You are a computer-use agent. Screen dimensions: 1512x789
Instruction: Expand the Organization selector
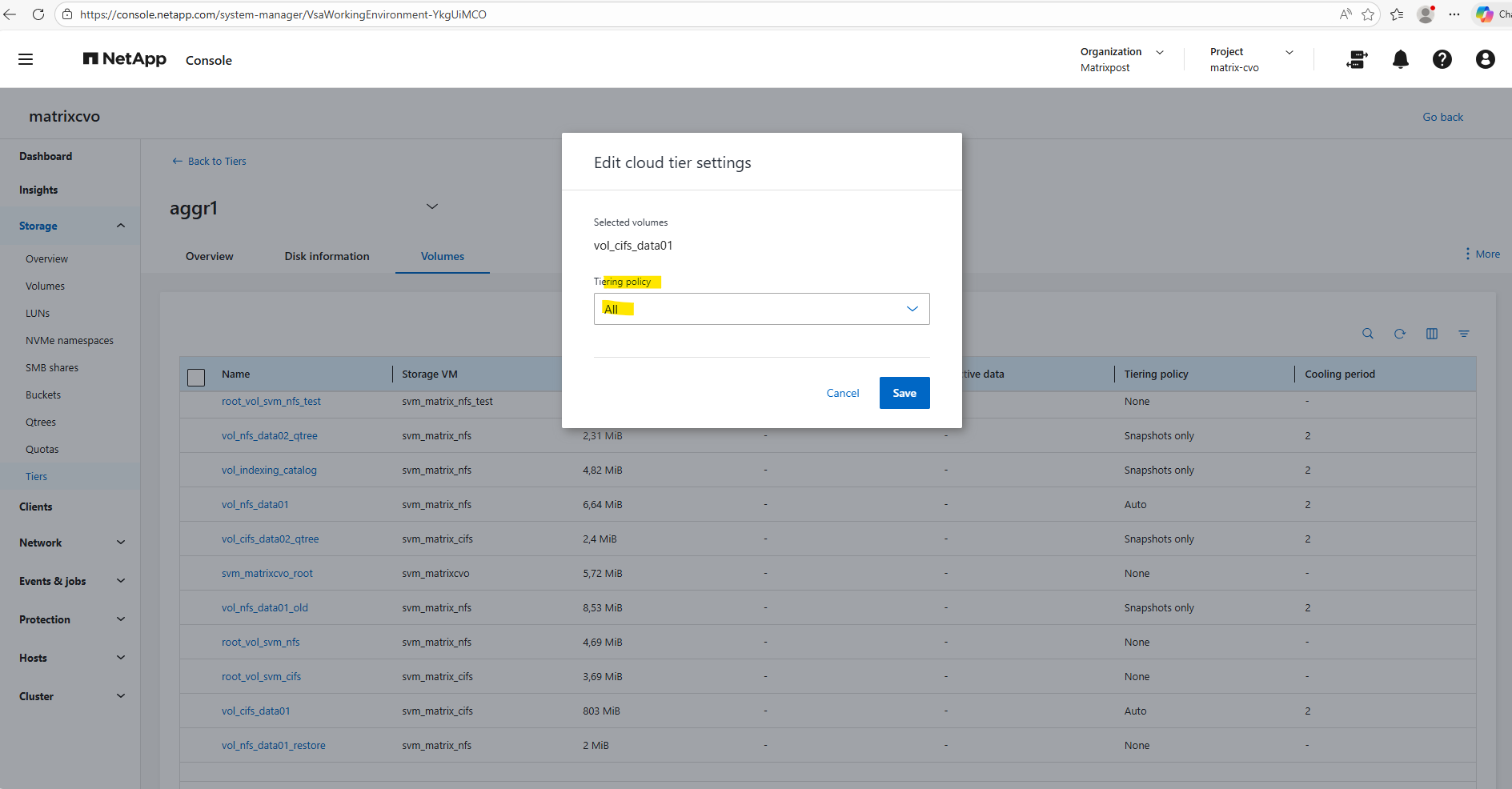[1159, 52]
